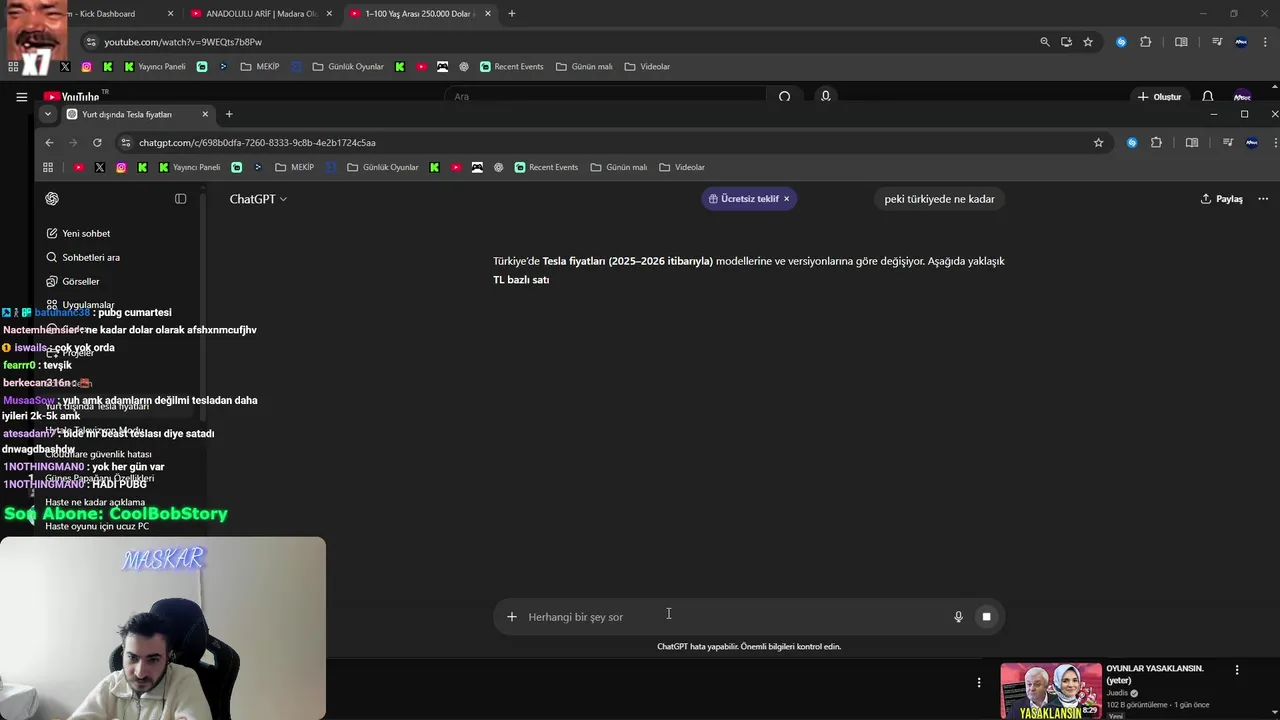
Task: Open the options menu for OYUNLAR YASAKLANSIN video
Action: pos(1237,670)
